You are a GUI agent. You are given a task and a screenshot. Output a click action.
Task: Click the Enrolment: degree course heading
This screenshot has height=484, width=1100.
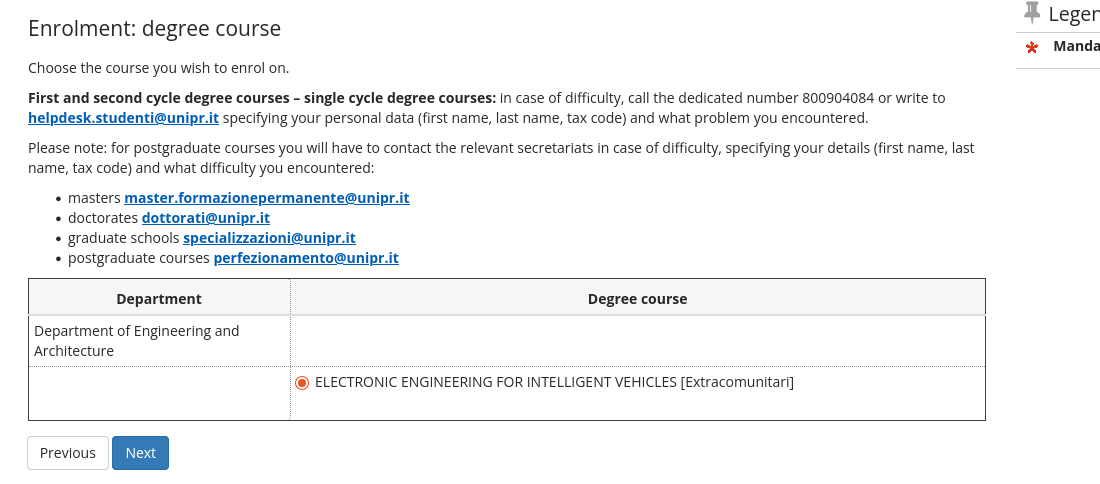click(x=154, y=28)
